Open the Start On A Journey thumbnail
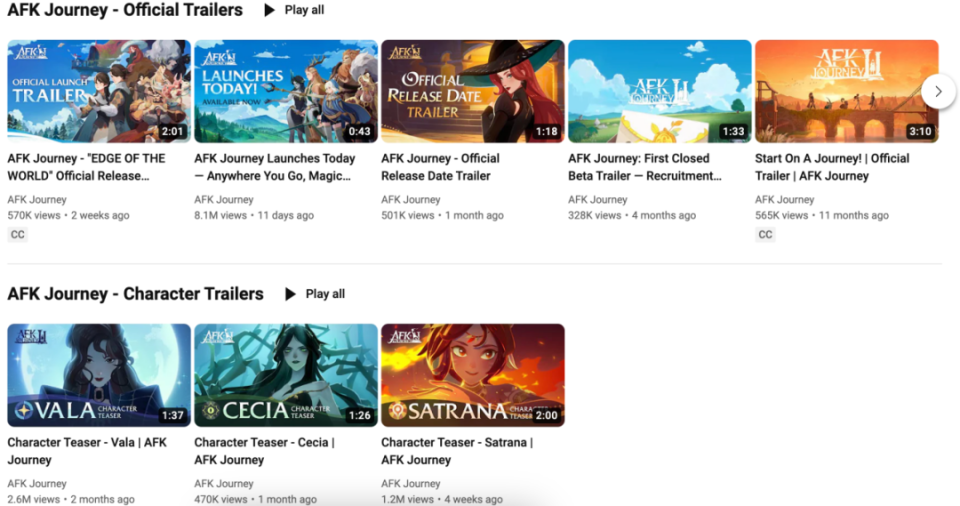 pos(846,91)
